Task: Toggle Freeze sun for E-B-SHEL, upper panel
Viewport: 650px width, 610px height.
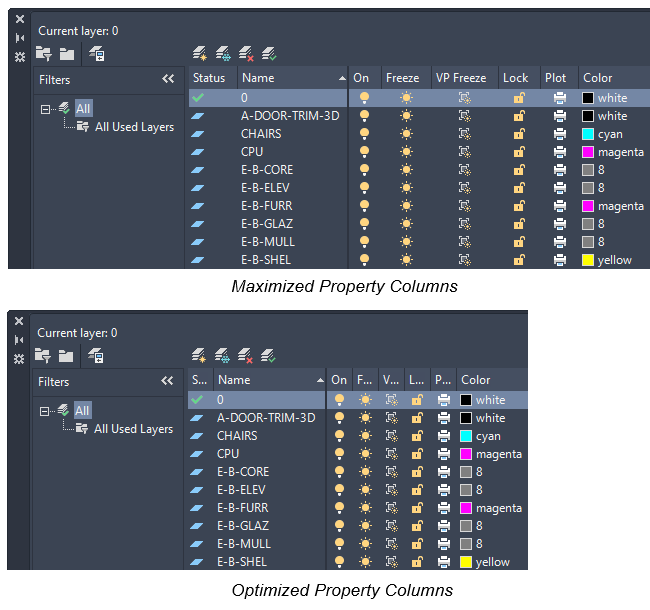Action: (x=406, y=260)
